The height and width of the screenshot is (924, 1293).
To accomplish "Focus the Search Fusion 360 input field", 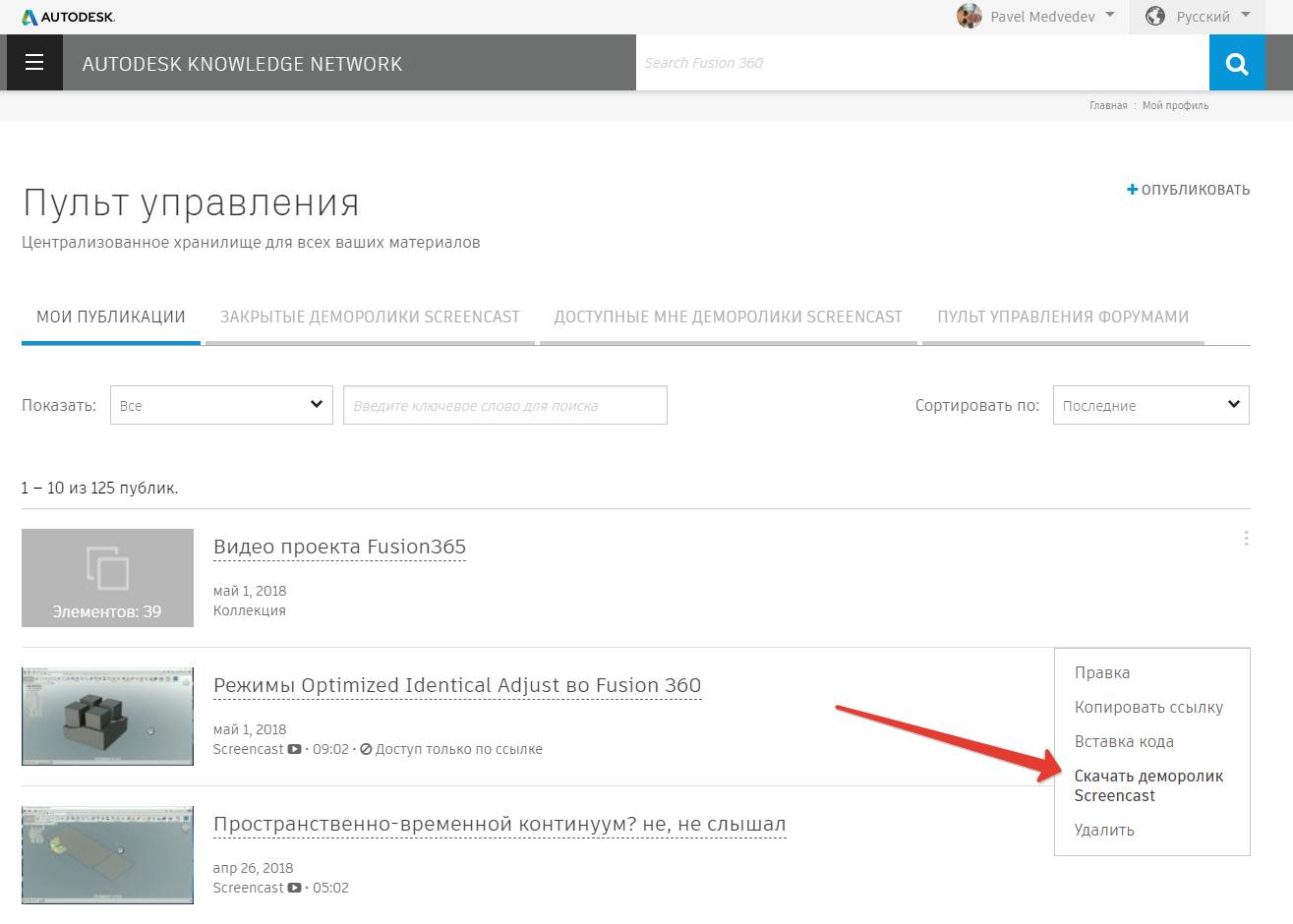I will coord(922,63).
